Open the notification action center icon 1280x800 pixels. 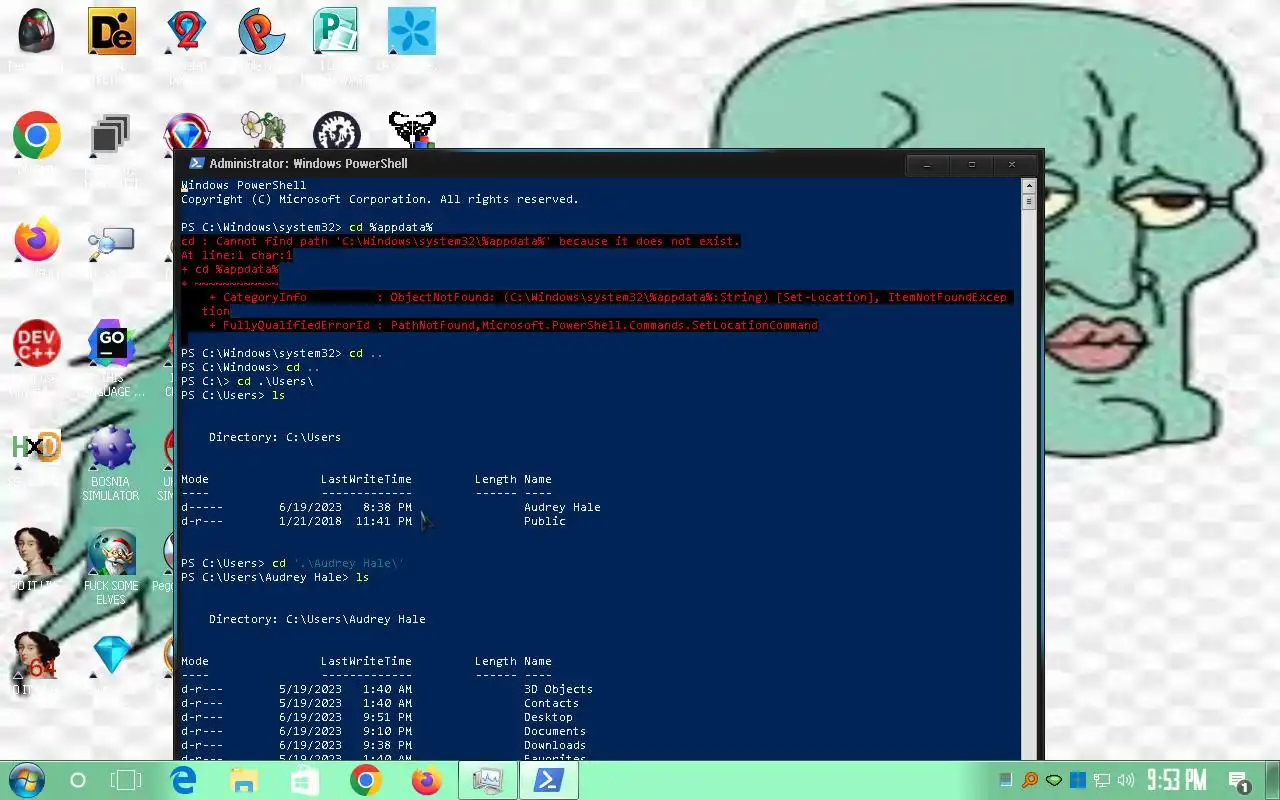pos(1240,781)
